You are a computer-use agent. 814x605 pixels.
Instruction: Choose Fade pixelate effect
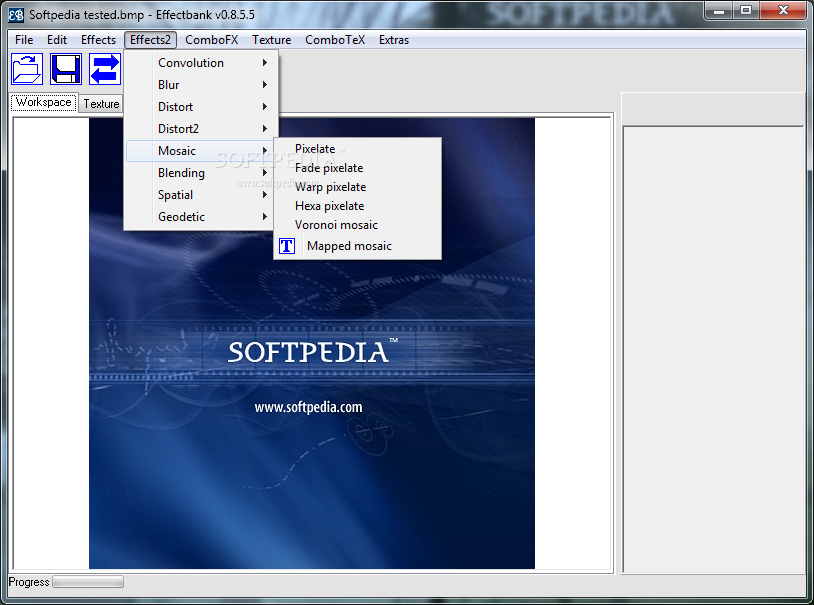(x=357, y=168)
